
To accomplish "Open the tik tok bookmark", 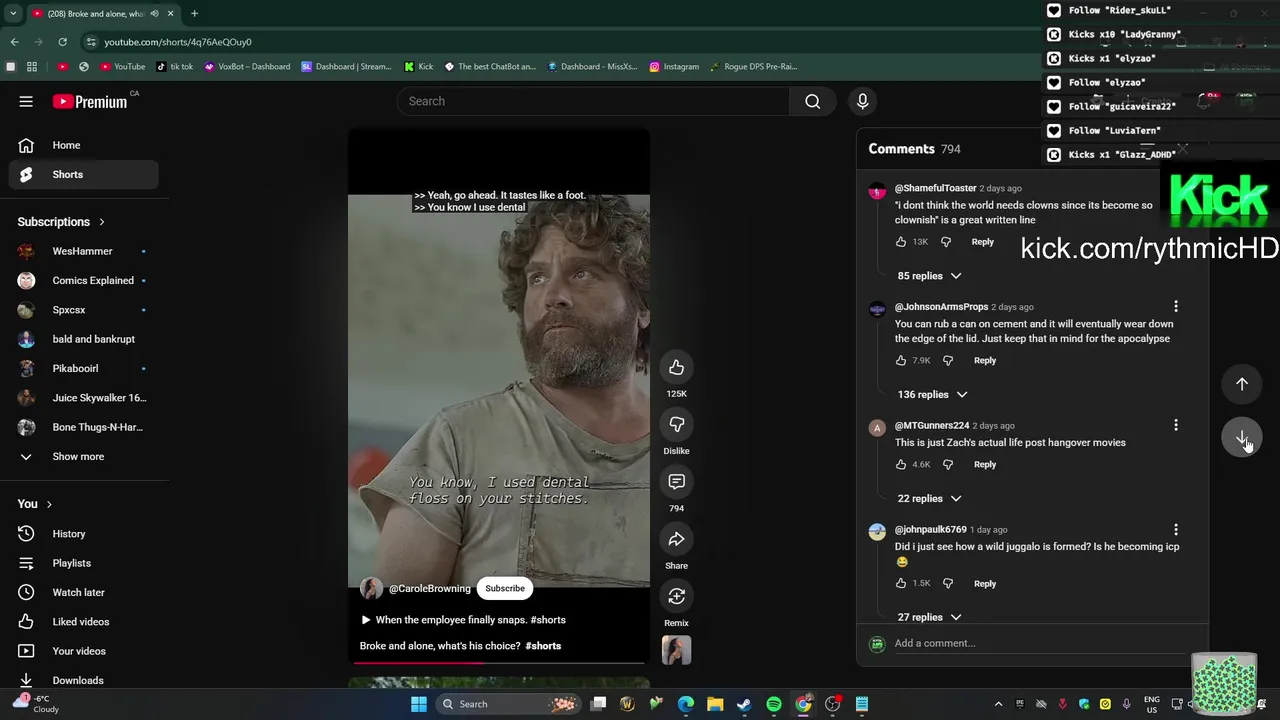I will point(174,67).
